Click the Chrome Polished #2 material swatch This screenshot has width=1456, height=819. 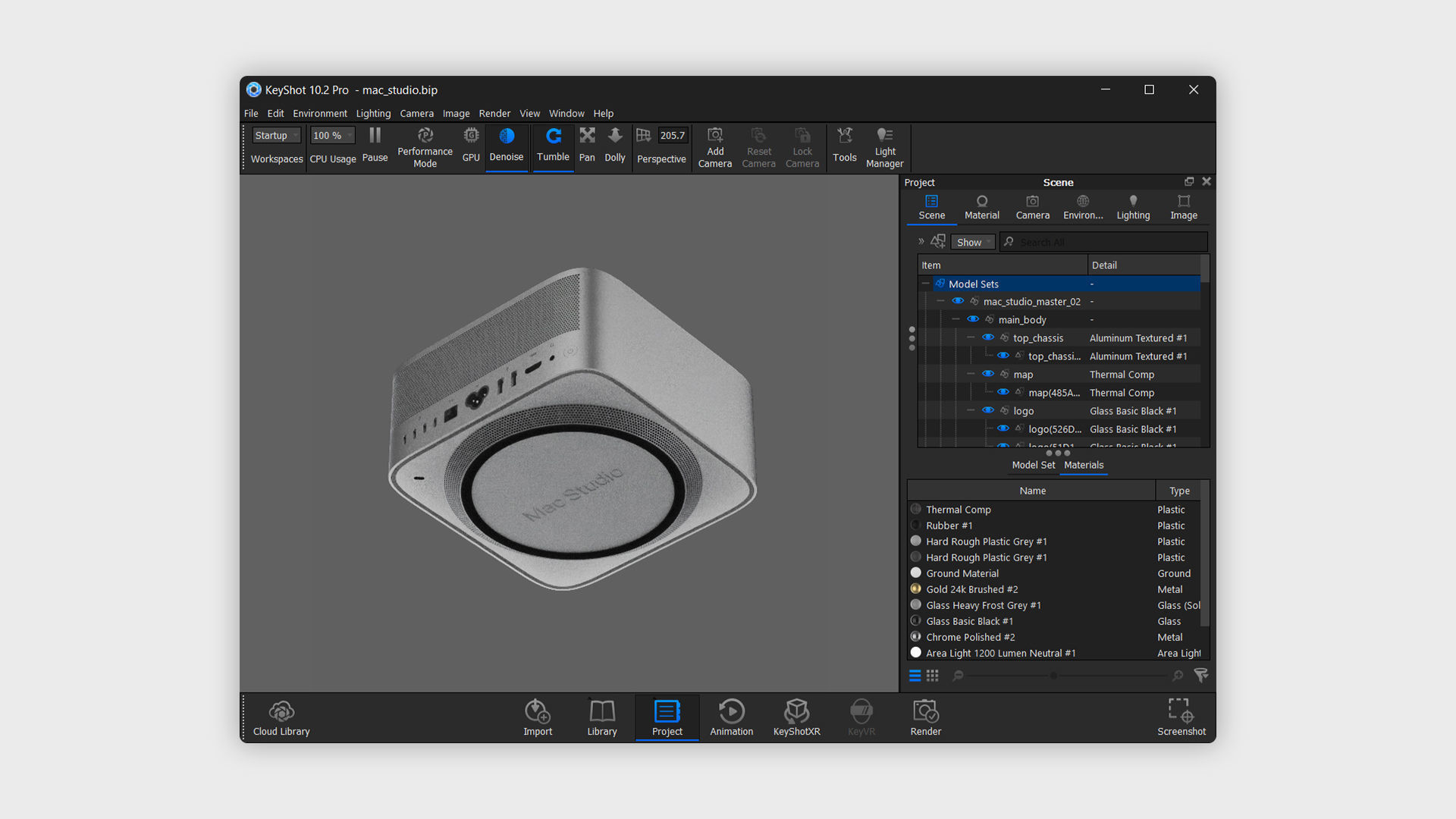916,637
